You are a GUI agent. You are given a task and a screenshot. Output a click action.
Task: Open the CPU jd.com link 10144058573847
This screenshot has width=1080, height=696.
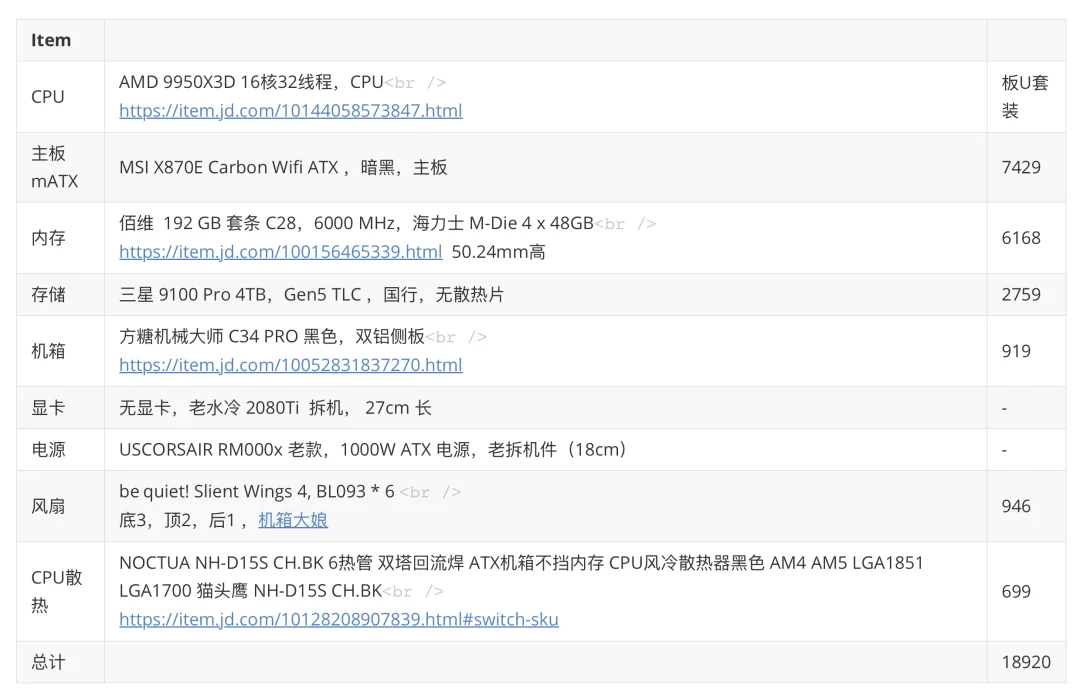pyautogui.click(x=291, y=110)
